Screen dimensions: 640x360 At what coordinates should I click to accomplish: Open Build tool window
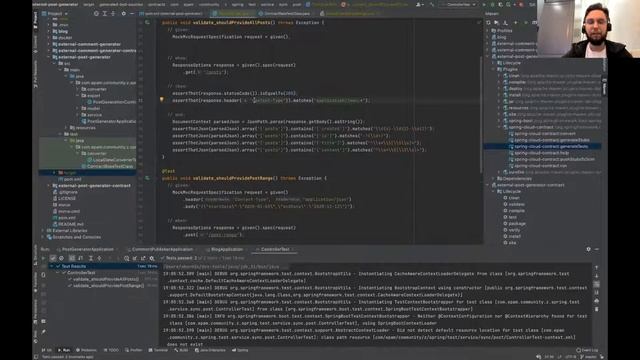tap(181, 350)
